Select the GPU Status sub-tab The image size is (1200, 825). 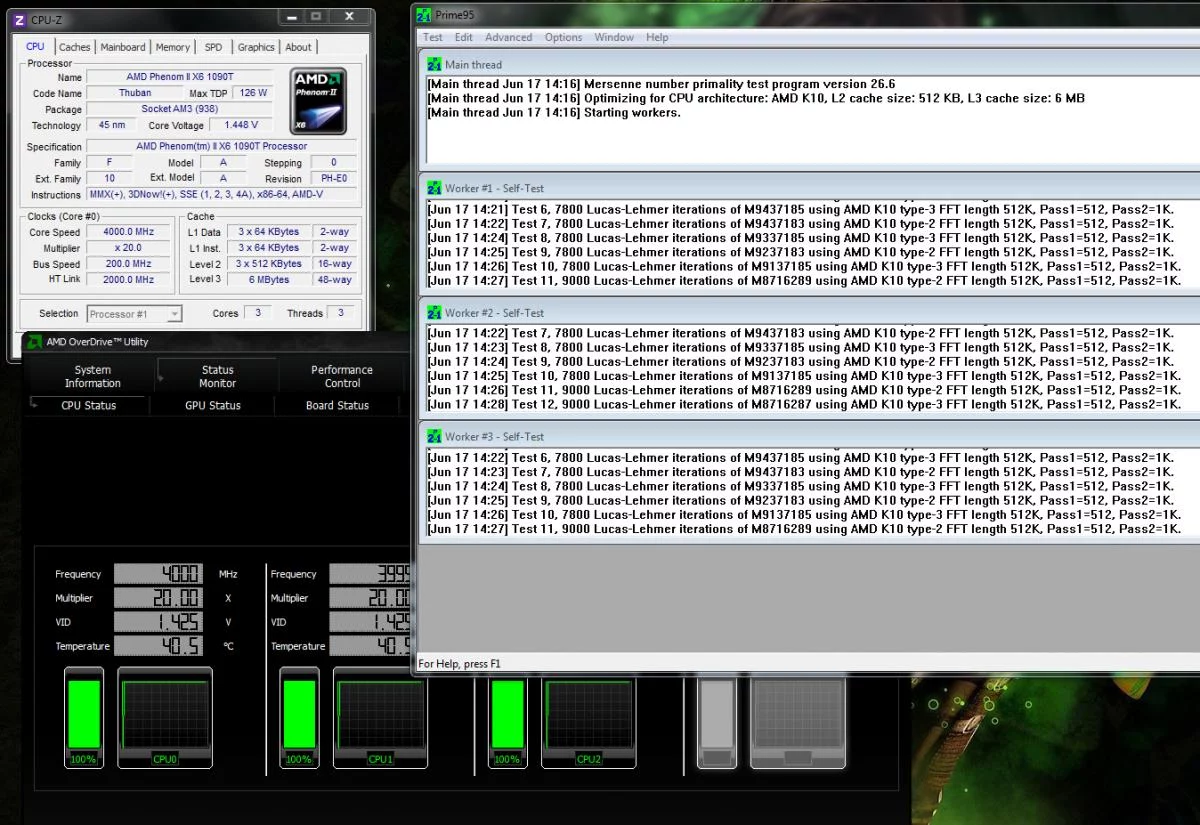point(213,406)
